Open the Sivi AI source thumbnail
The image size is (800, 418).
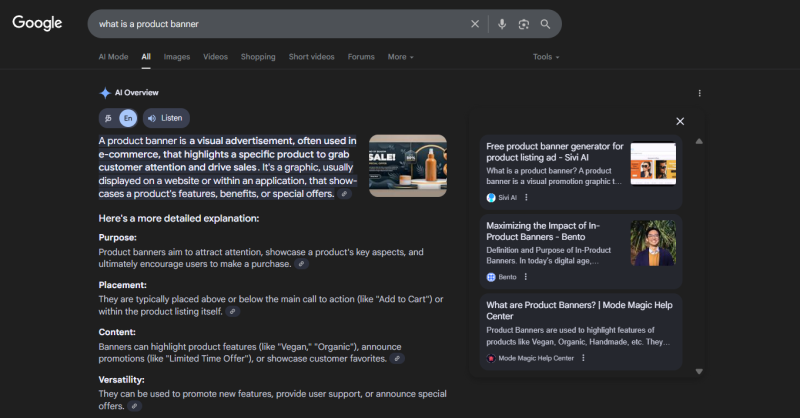[653, 164]
